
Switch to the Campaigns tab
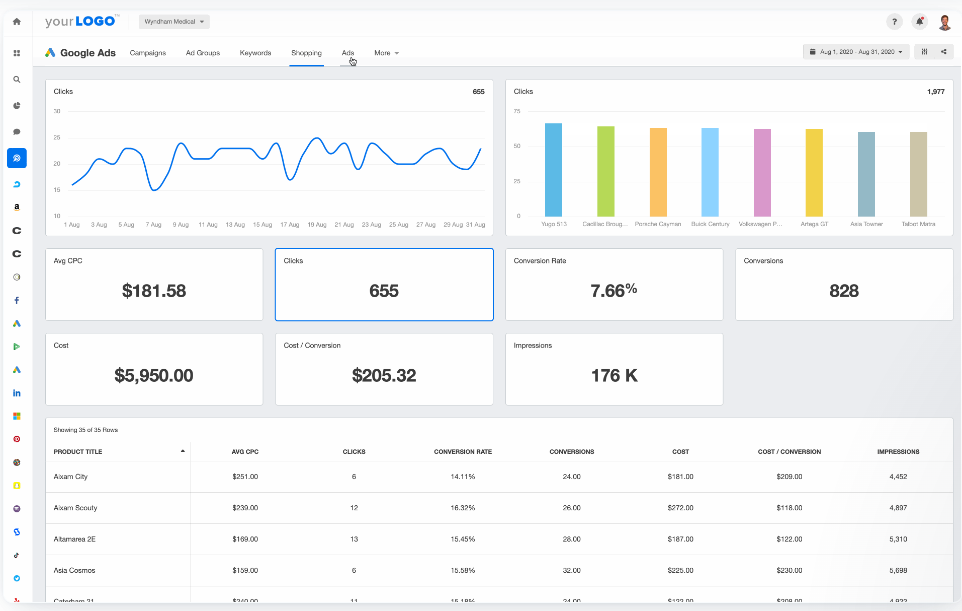(x=148, y=53)
